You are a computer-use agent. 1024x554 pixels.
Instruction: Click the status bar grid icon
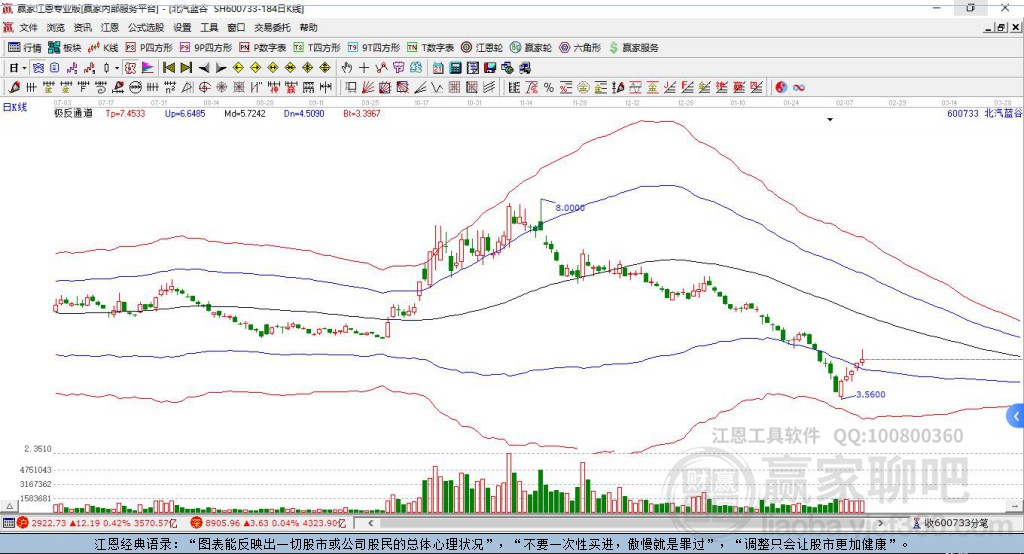click(8, 523)
